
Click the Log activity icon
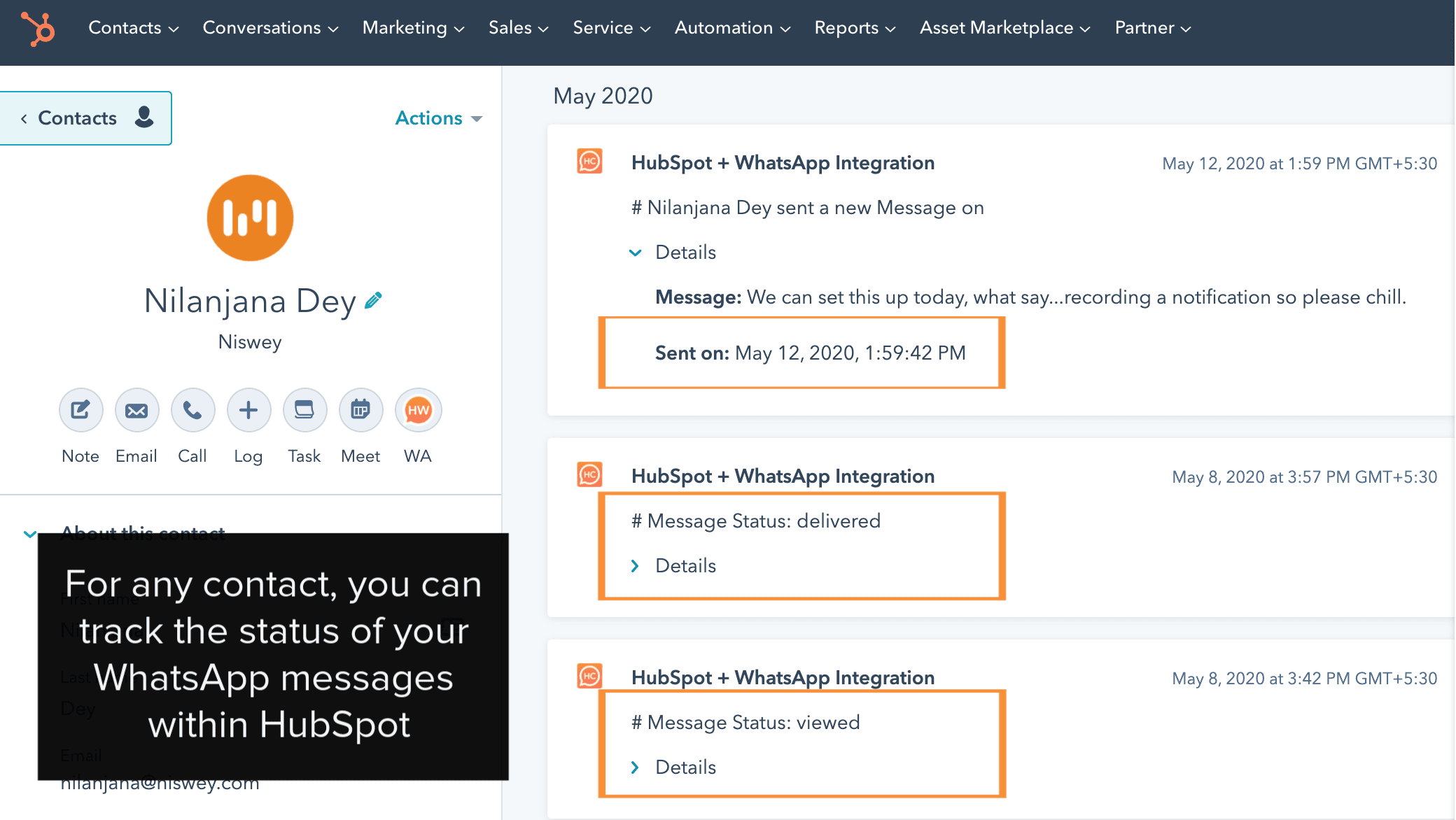(247, 409)
